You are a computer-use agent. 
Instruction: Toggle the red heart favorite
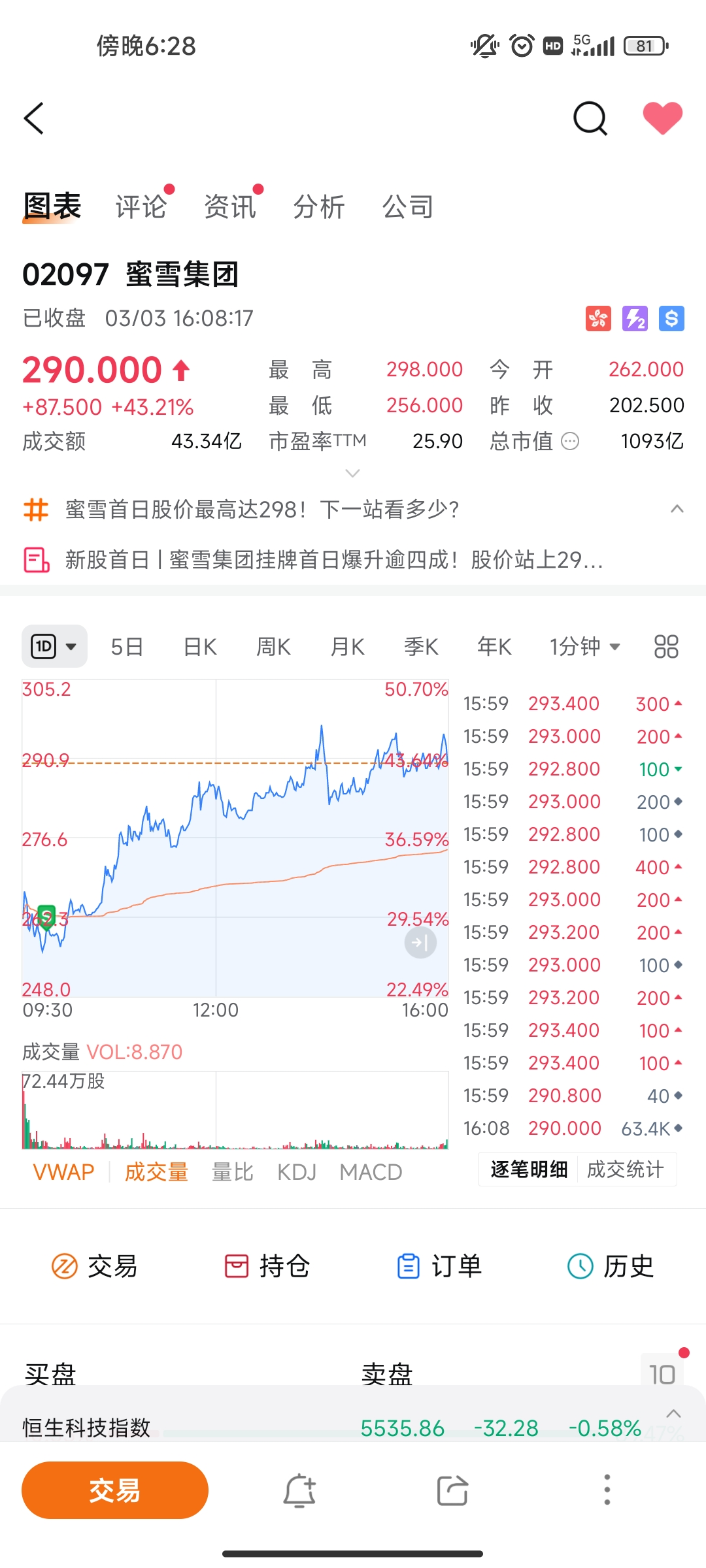(662, 118)
